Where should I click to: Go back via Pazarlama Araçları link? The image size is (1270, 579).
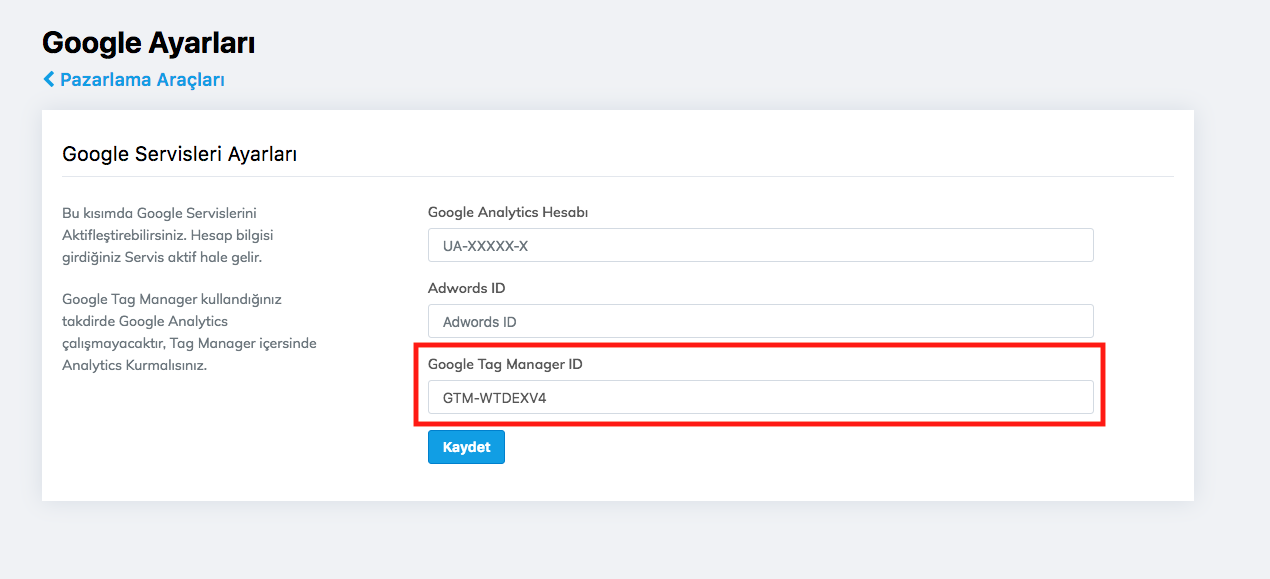[141, 80]
